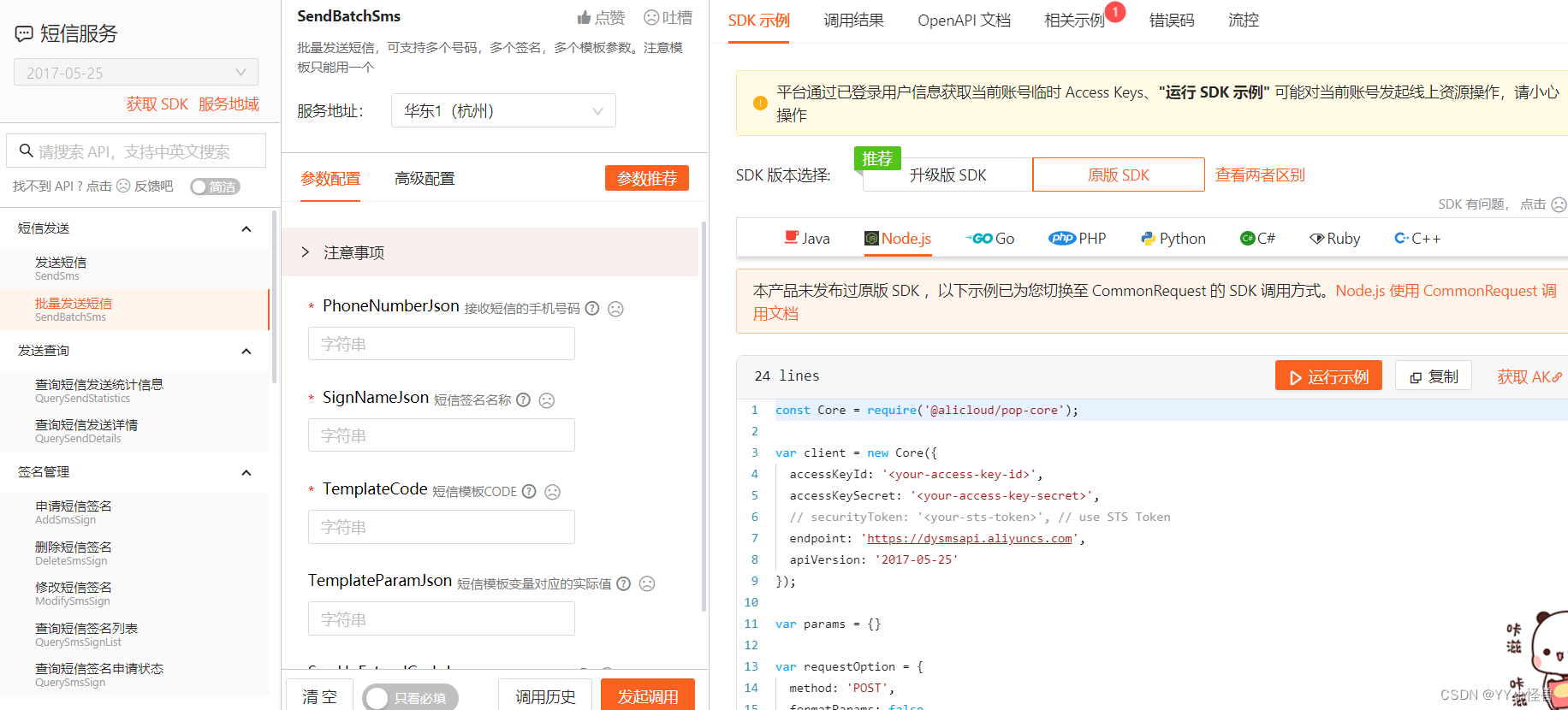Viewport: 1568px width, 710px height.
Task: Click the 吐槽 sad face icon
Action: (x=651, y=17)
